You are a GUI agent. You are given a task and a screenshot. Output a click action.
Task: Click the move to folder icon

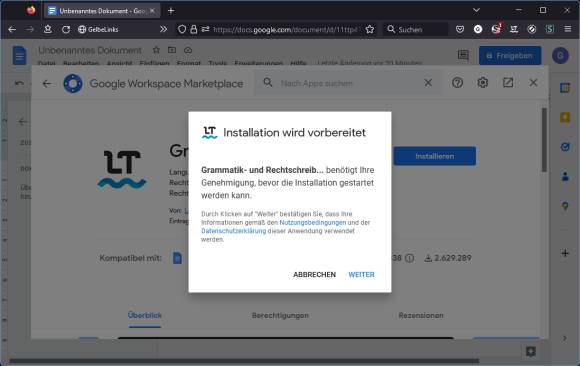(x=172, y=50)
